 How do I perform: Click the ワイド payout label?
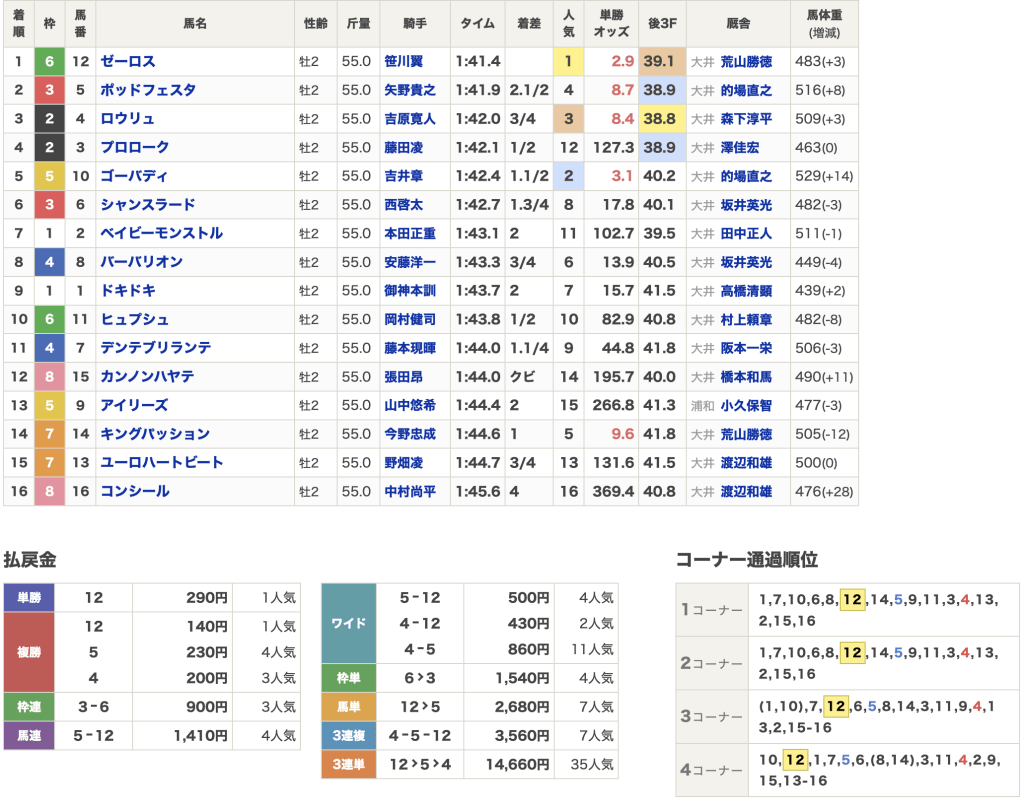coord(349,624)
